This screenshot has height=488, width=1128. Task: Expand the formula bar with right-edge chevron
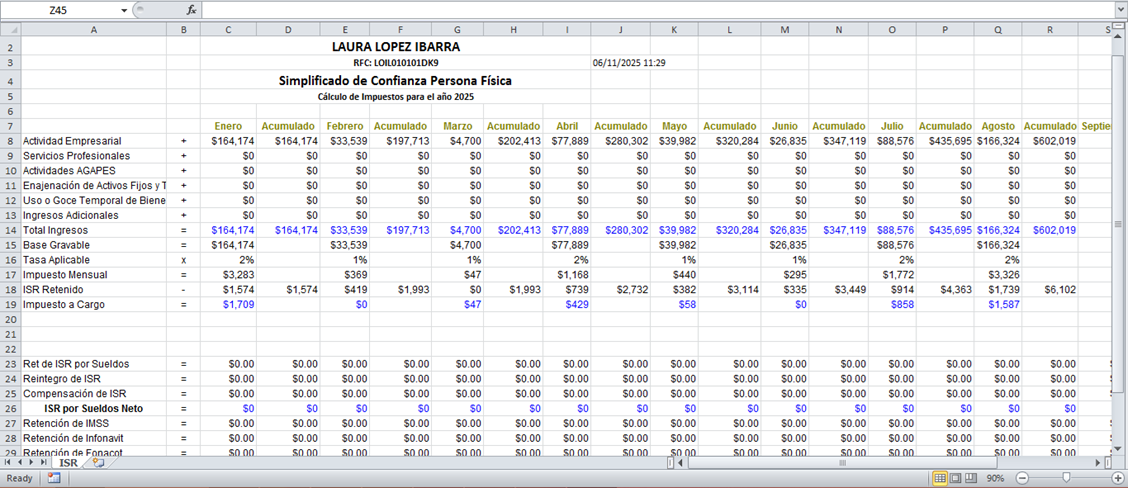(x=1119, y=10)
